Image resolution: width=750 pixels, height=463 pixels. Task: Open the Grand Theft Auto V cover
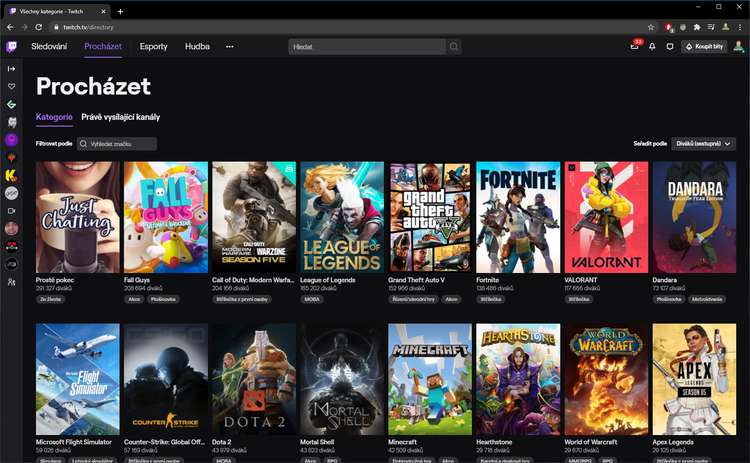click(430, 217)
